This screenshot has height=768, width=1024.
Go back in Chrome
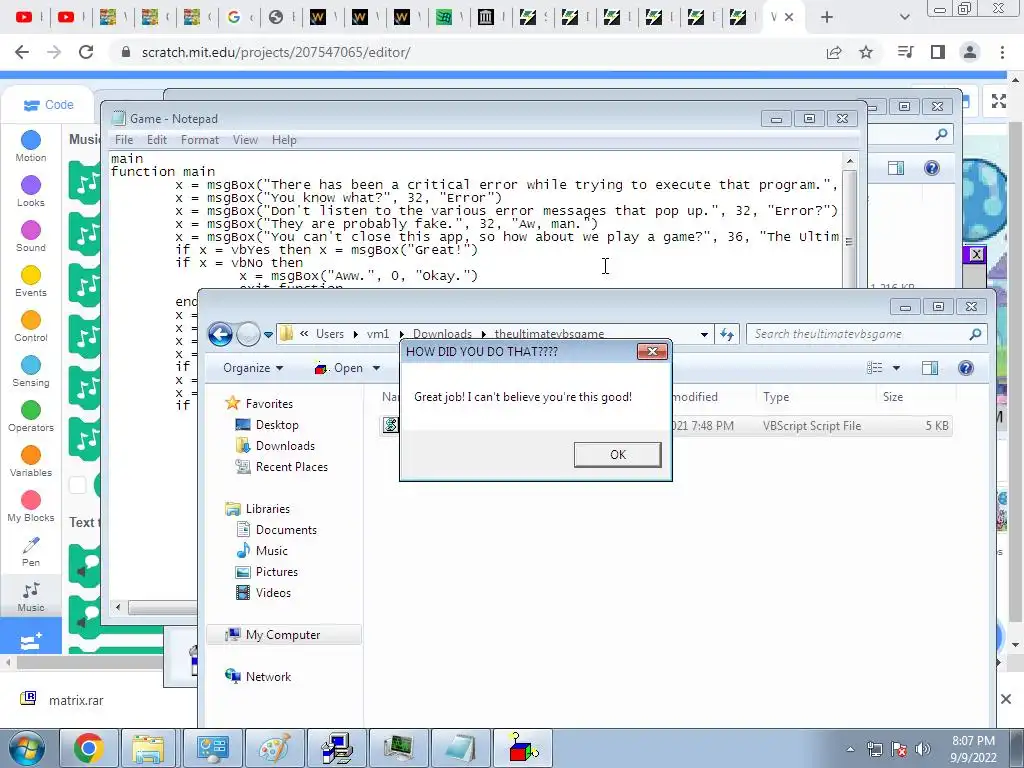tap(22, 52)
